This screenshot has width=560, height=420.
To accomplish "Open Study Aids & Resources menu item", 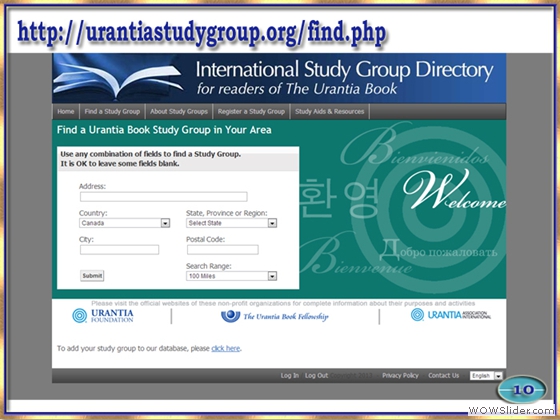I will (x=329, y=111).
